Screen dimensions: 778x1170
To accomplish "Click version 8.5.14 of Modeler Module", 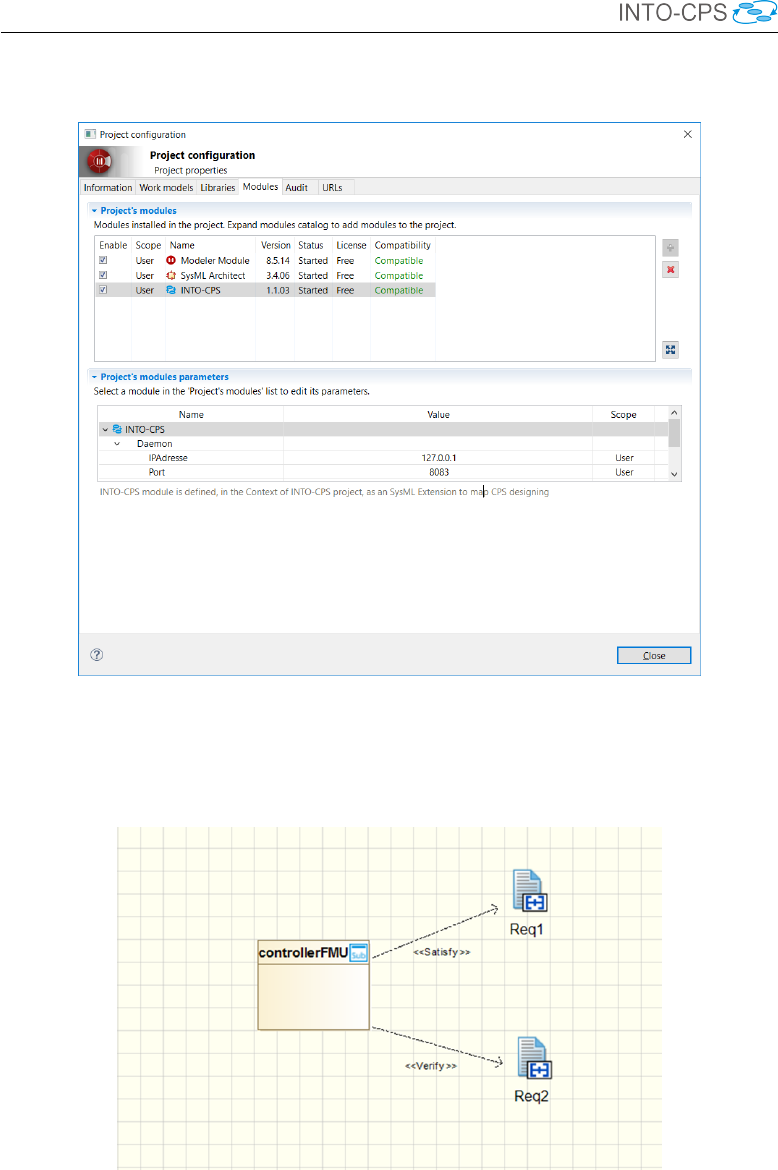I will tap(277, 261).
